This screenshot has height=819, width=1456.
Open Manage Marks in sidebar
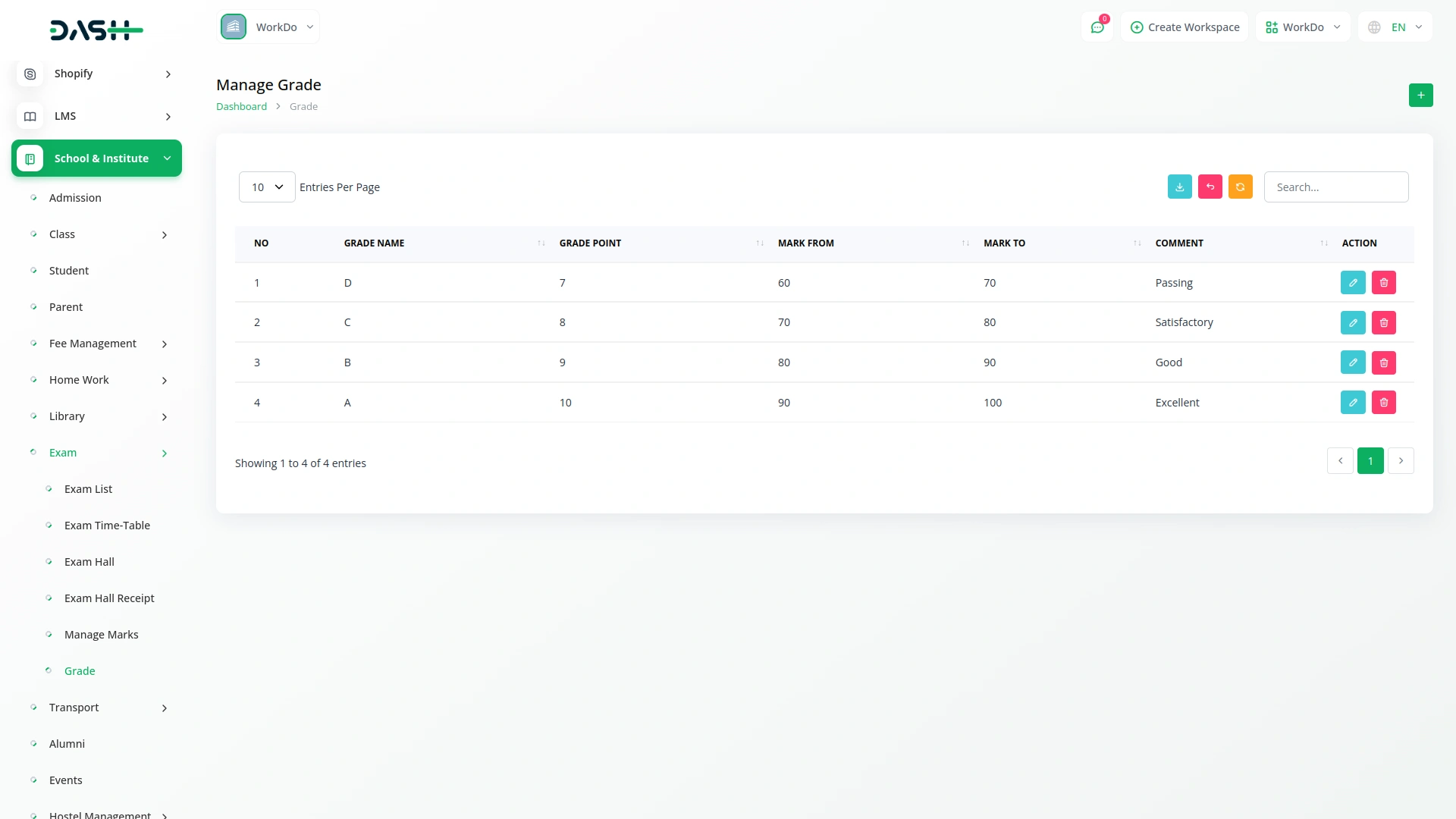[101, 635]
